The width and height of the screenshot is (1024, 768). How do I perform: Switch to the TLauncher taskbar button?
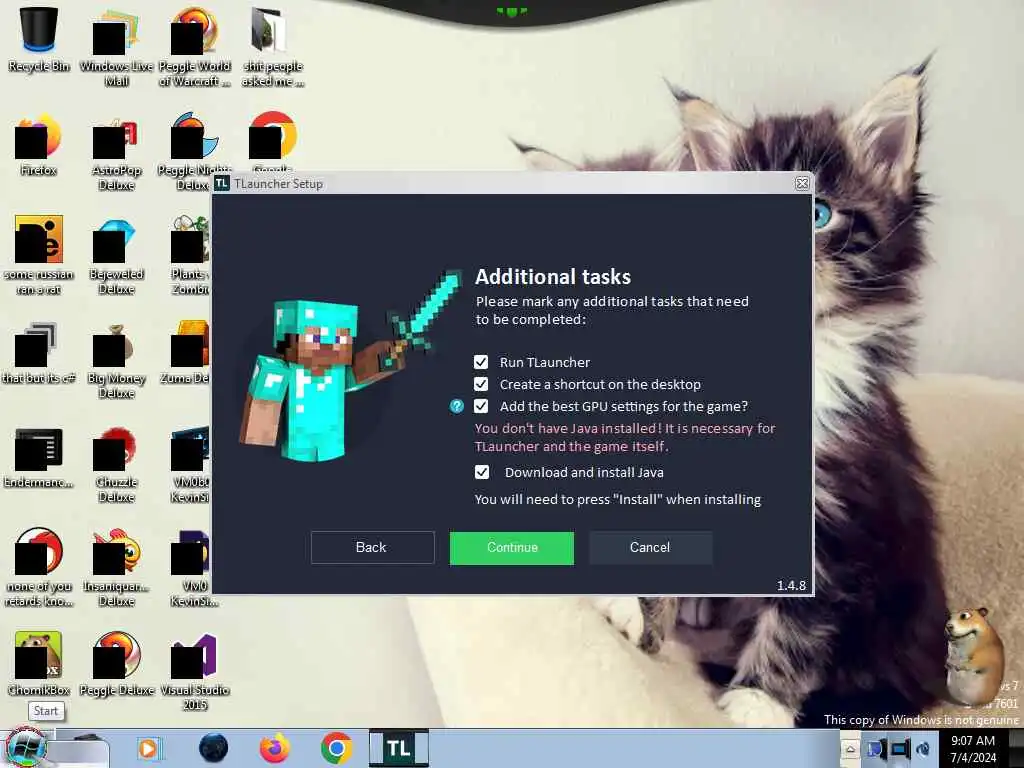399,748
